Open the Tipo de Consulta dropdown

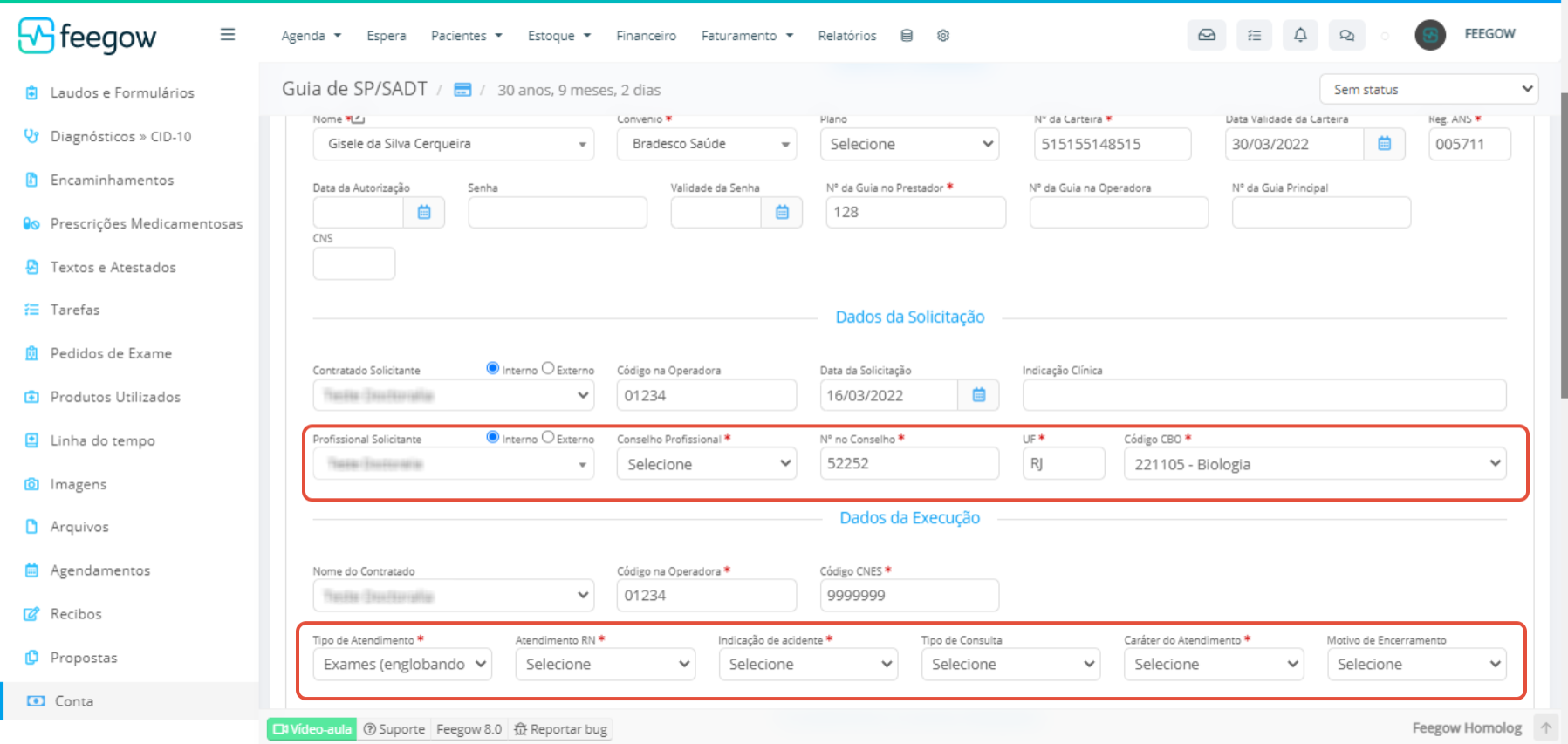coord(1010,665)
